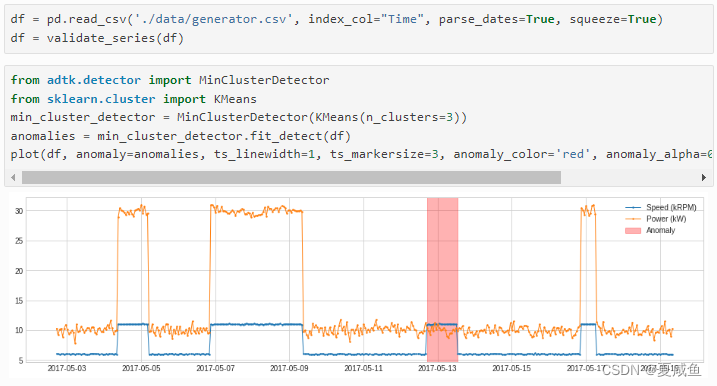
Task: Click the plot(df, anomaly=anomalies...) line
Action: pos(361,155)
